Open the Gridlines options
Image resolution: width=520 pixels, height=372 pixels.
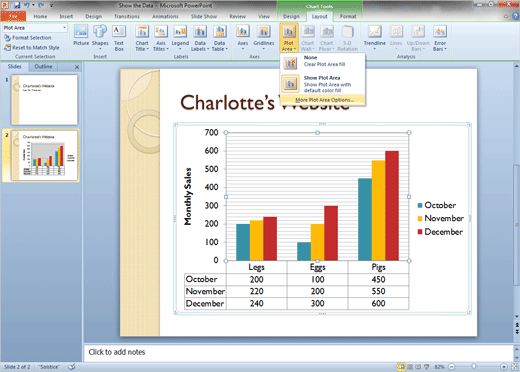click(x=264, y=37)
